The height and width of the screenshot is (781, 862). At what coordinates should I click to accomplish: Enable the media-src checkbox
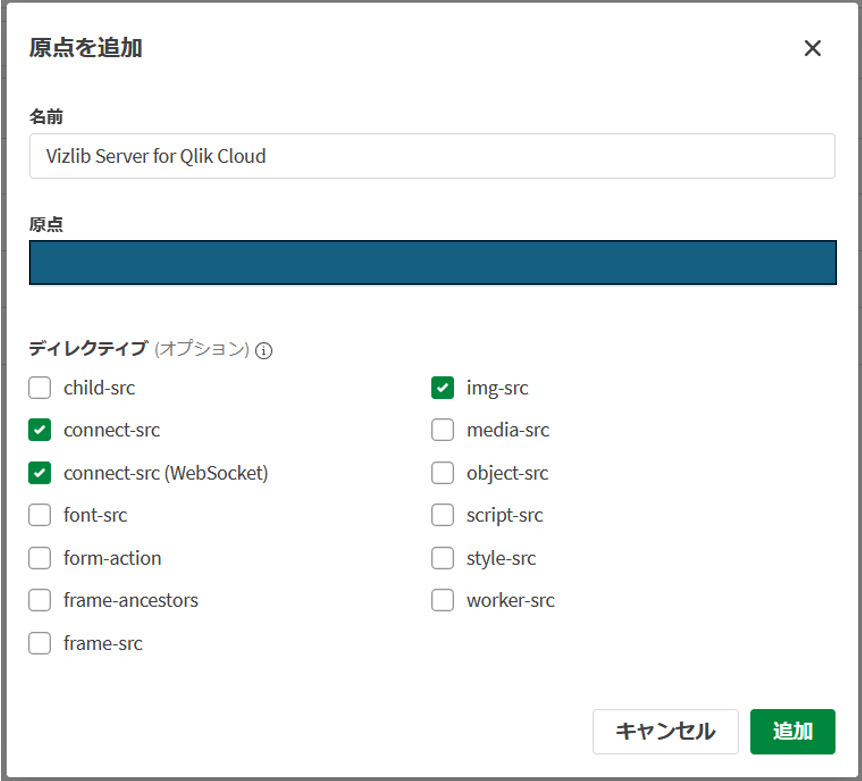tap(443, 430)
